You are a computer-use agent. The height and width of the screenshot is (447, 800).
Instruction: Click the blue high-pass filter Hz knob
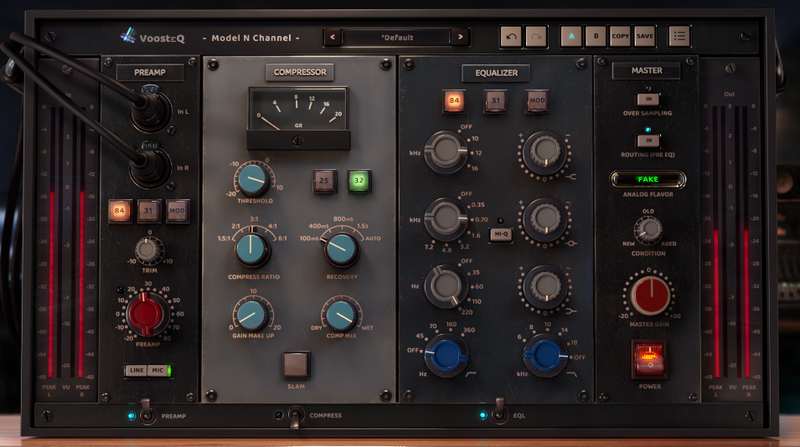coord(446,355)
